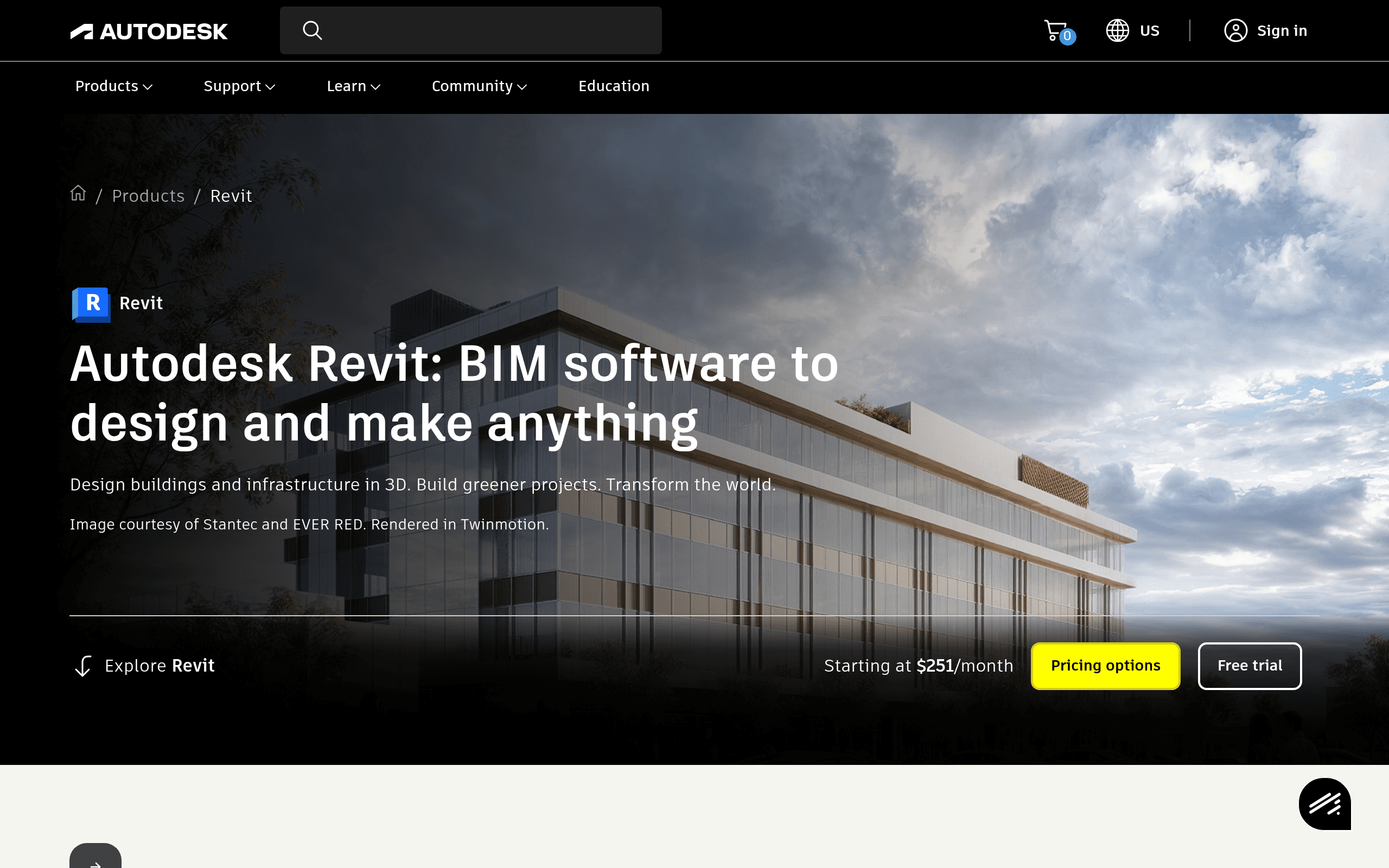The width and height of the screenshot is (1389, 868).
Task: Open the Education page
Action: pyautogui.click(x=614, y=86)
